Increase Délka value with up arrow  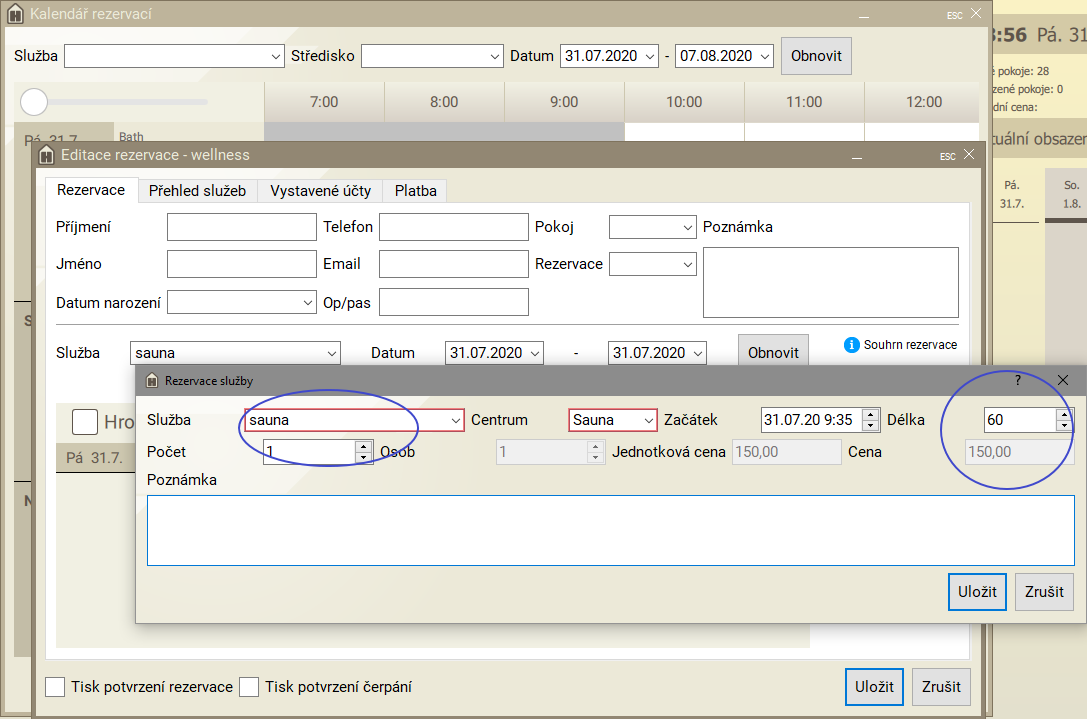pos(1064,414)
